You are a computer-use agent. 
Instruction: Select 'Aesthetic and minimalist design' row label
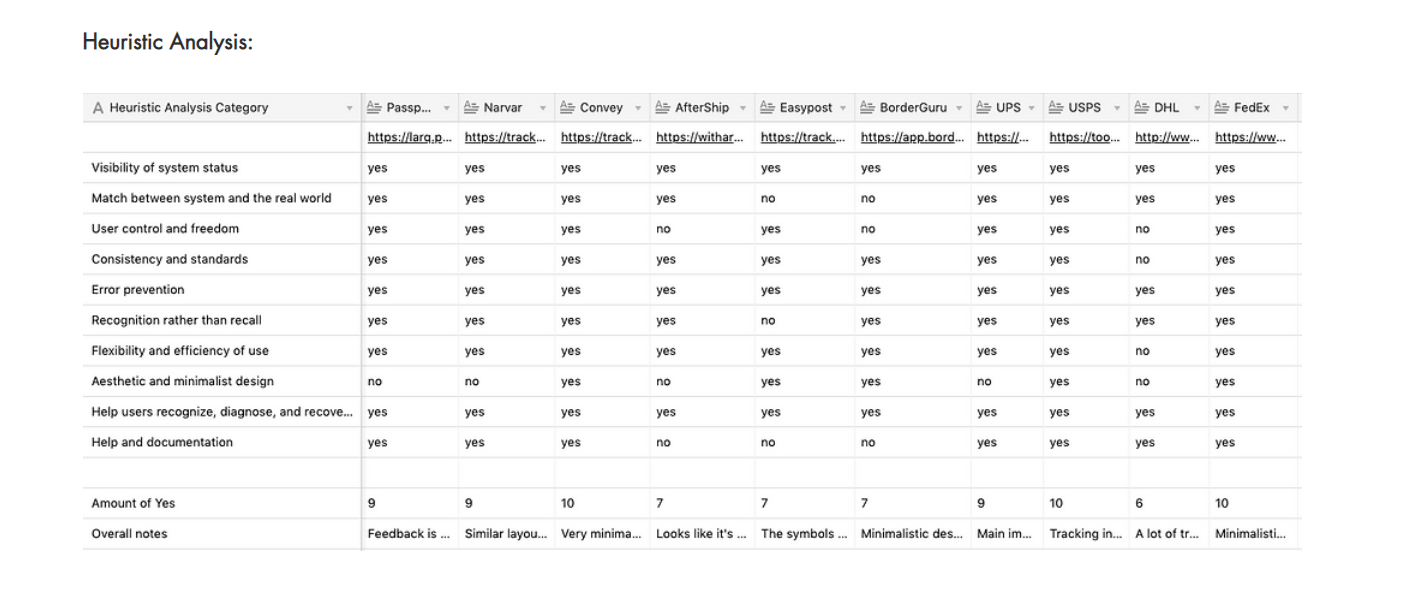tap(182, 381)
